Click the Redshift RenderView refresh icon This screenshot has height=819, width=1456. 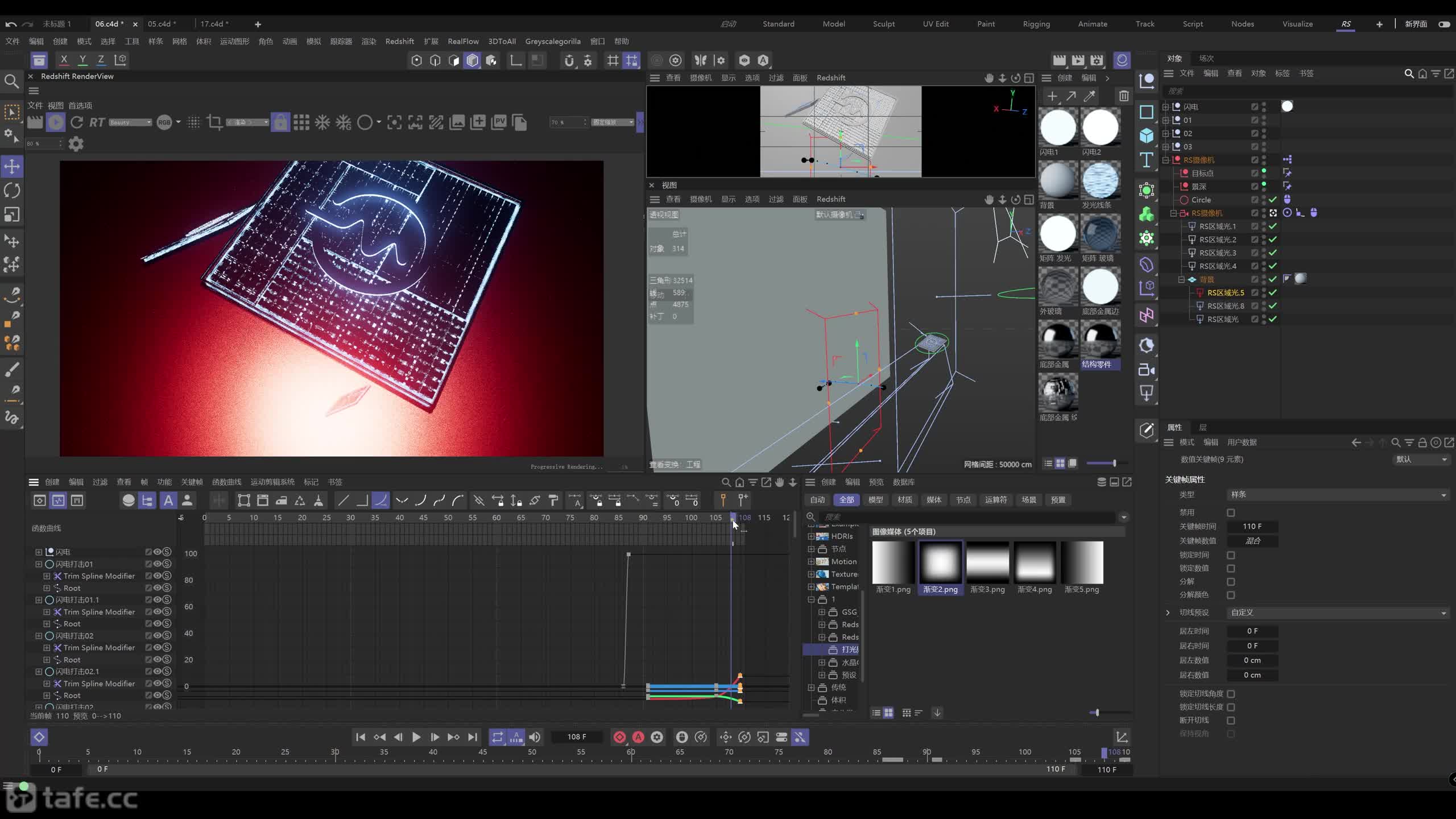(76, 122)
